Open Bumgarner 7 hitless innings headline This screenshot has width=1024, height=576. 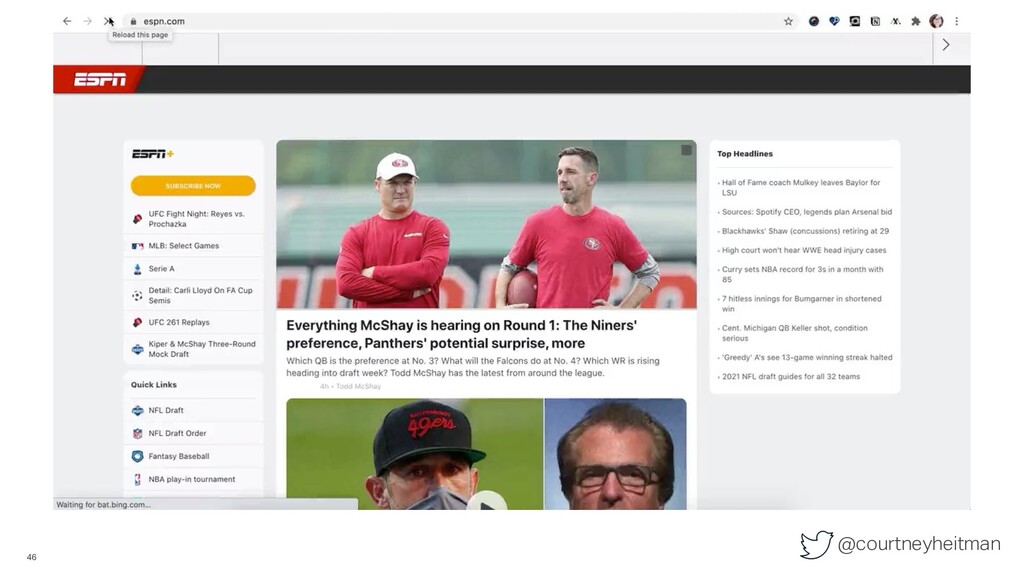(801, 304)
